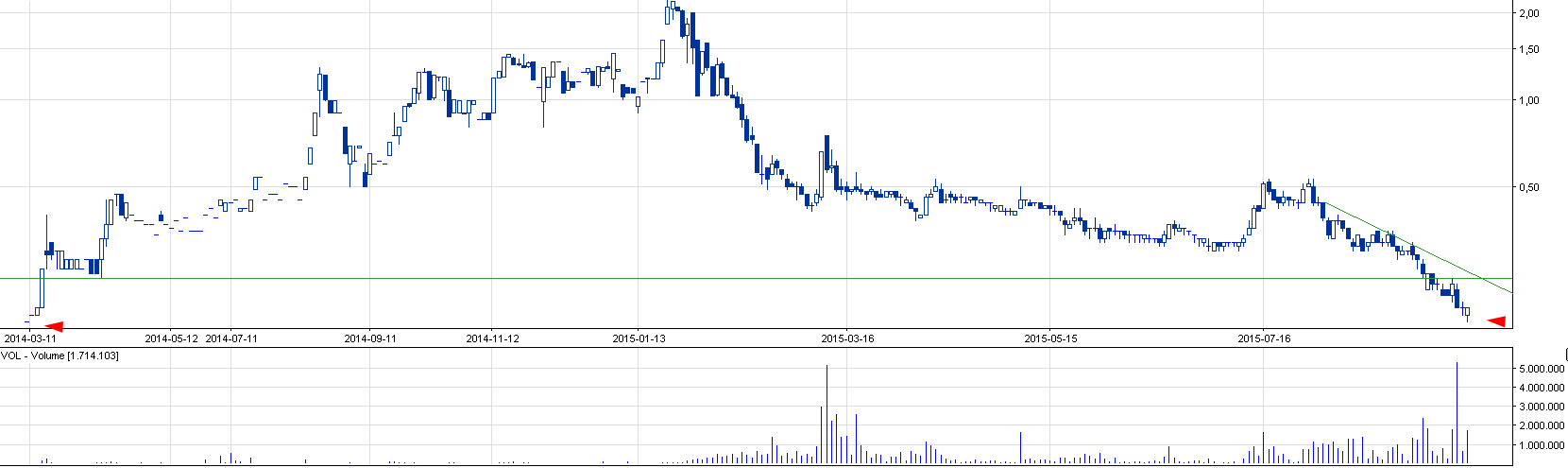Click the 2015-07-16 date label
Image resolution: width=1568 pixels, height=468 pixels.
pyautogui.click(x=1264, y=338)
